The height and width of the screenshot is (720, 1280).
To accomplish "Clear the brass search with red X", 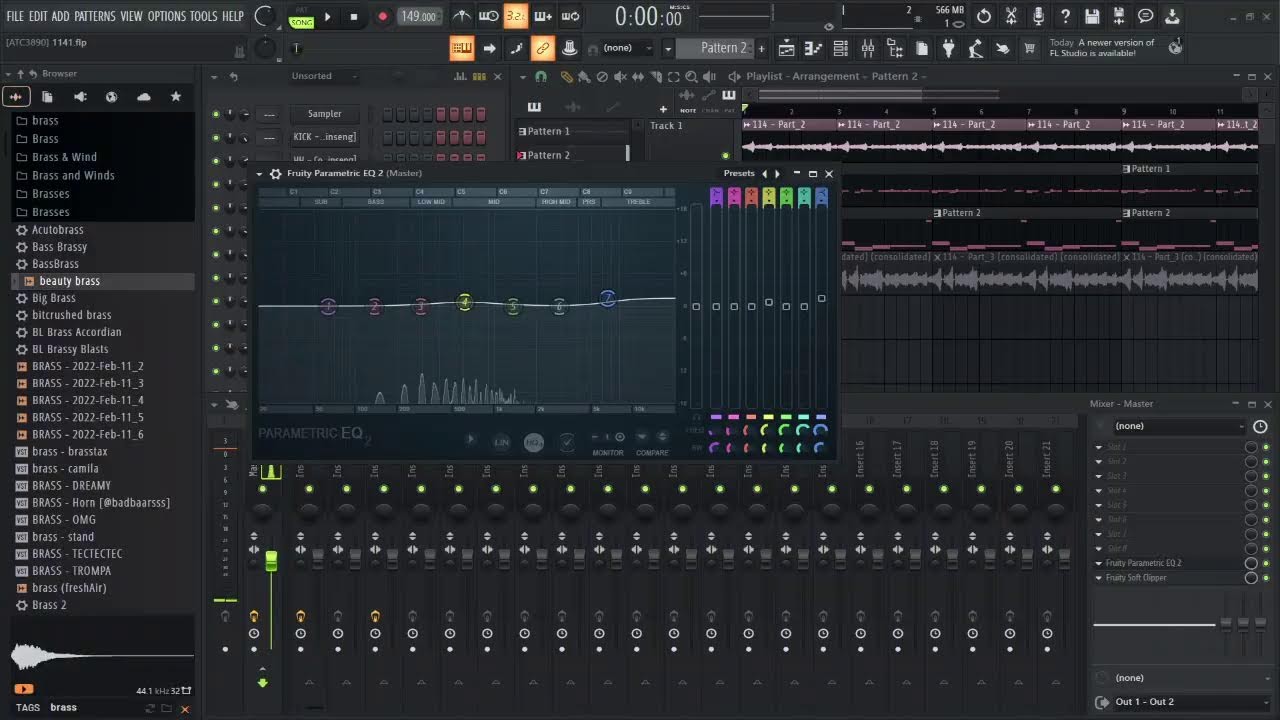I will (184, 708).
